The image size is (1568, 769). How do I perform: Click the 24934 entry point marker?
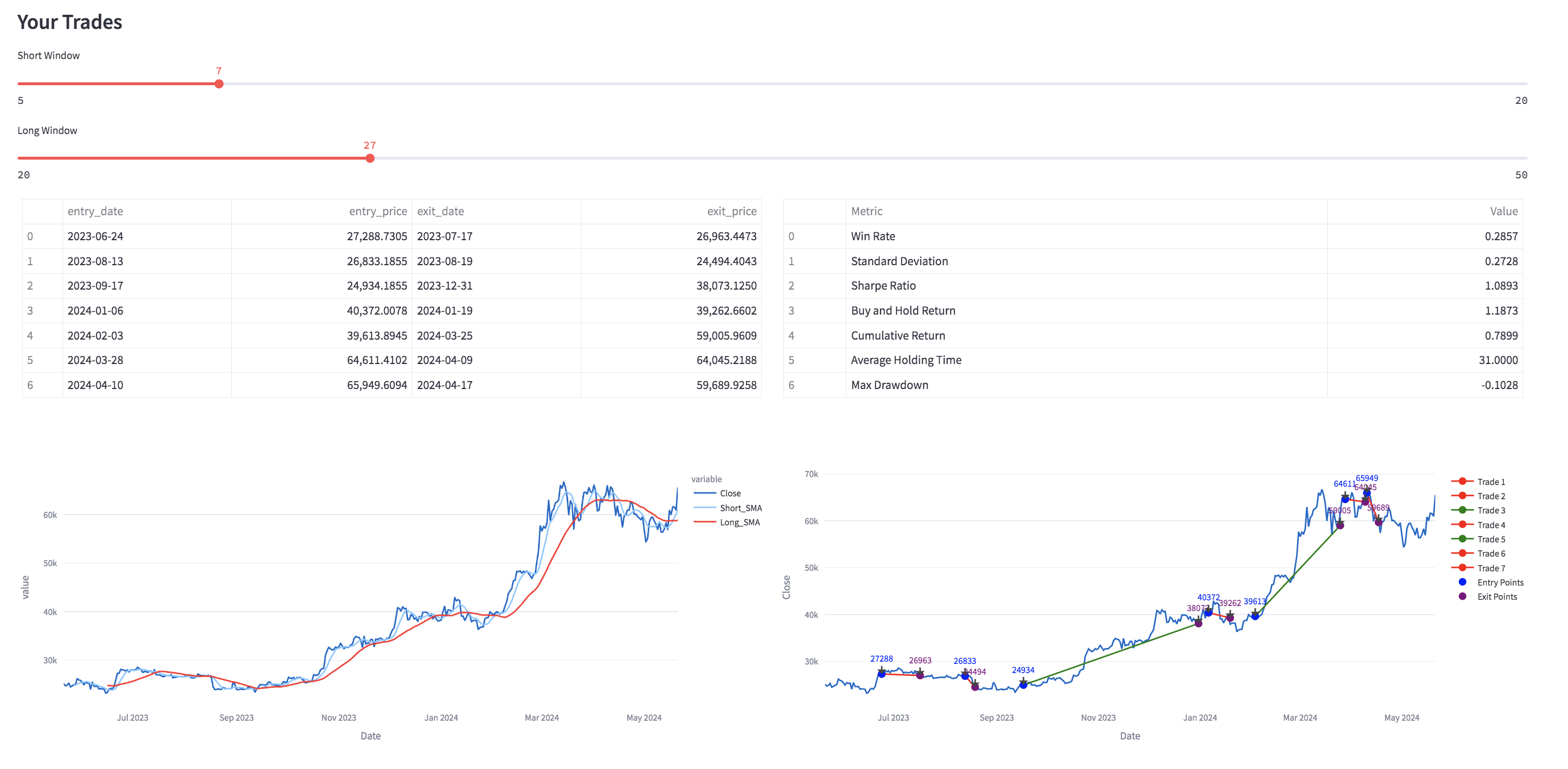(1023, 684)
